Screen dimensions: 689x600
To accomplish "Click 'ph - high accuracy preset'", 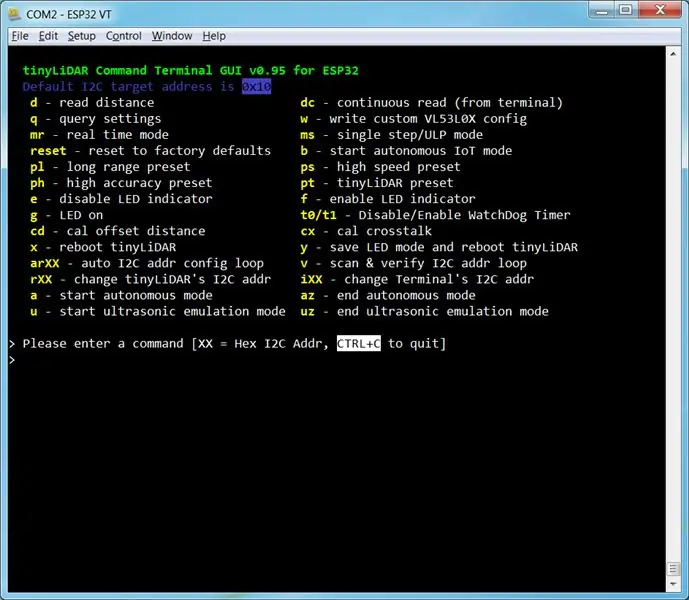I will point(121,183).
